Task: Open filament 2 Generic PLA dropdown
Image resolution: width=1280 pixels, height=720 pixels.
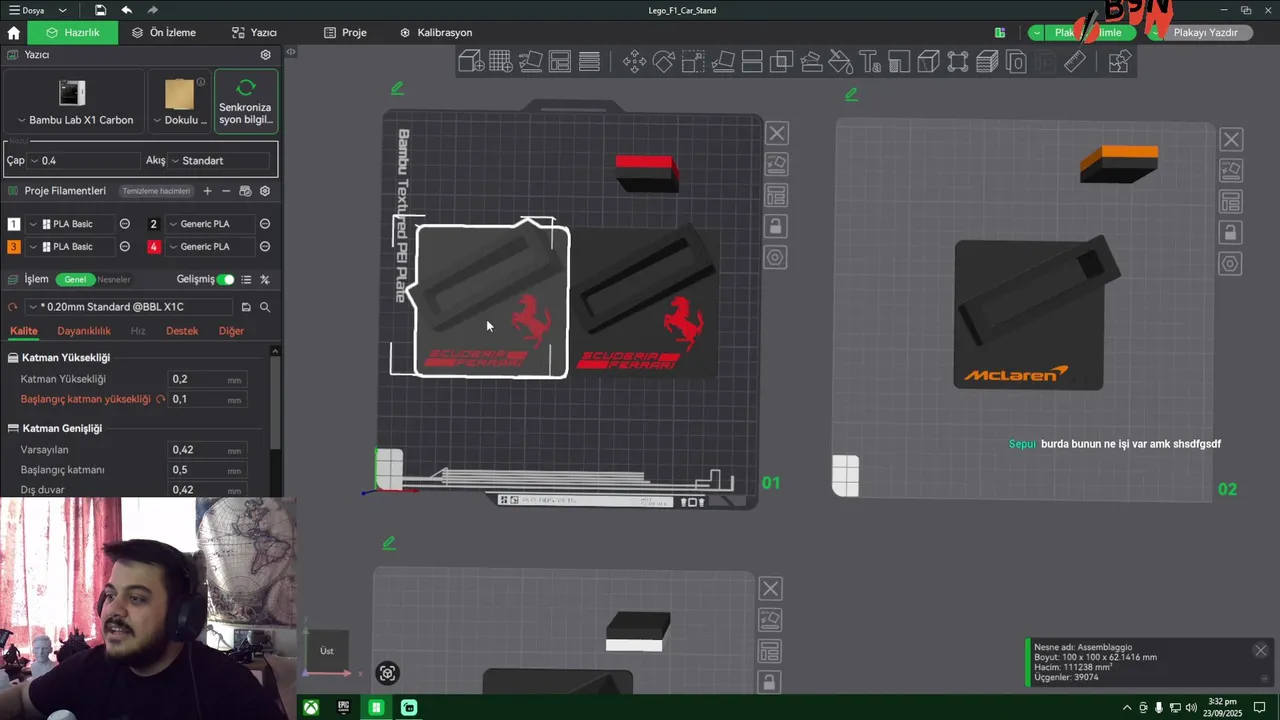Action: [x=210, y=224]
